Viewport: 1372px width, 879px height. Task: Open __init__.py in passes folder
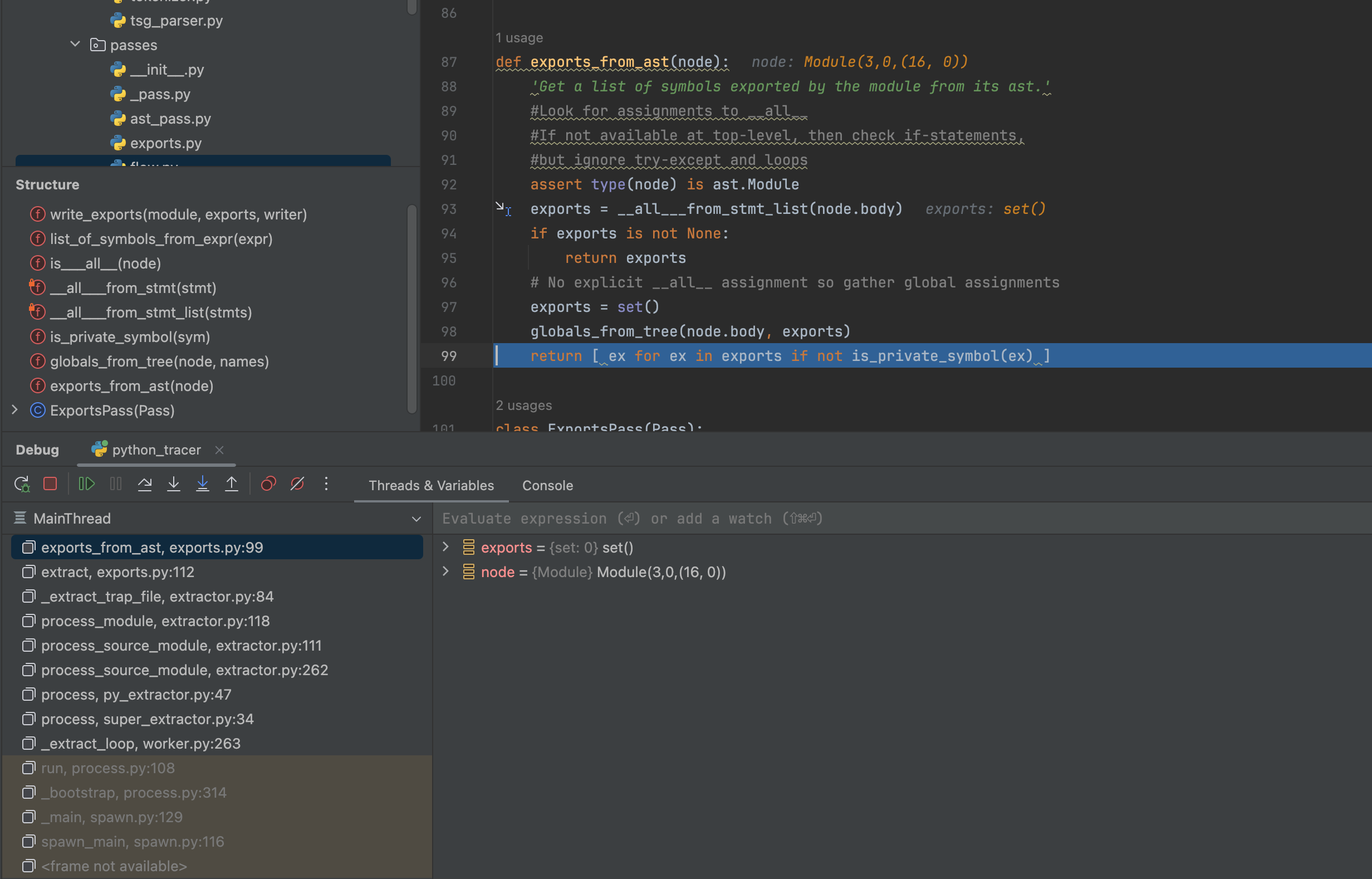tap(166, 70)
